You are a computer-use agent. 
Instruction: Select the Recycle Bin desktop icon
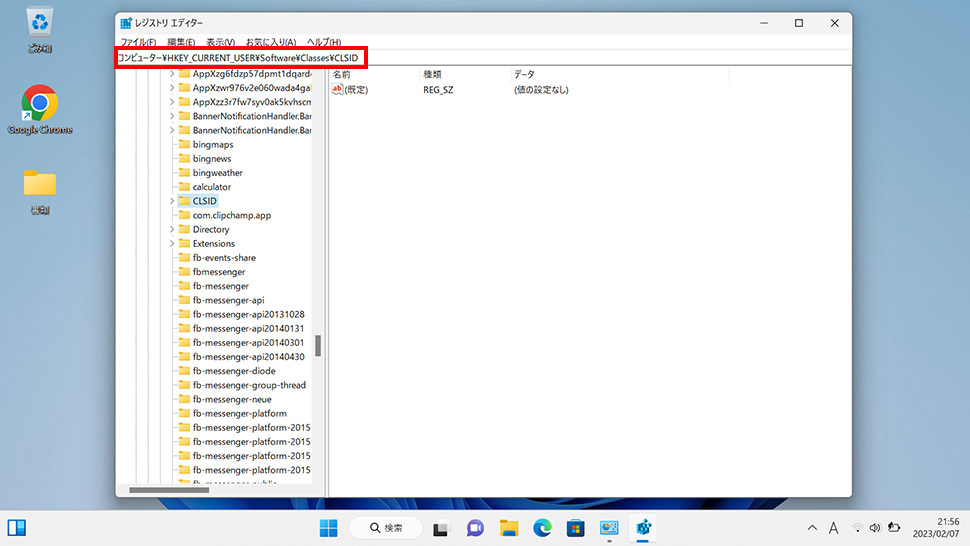(40, 30)
